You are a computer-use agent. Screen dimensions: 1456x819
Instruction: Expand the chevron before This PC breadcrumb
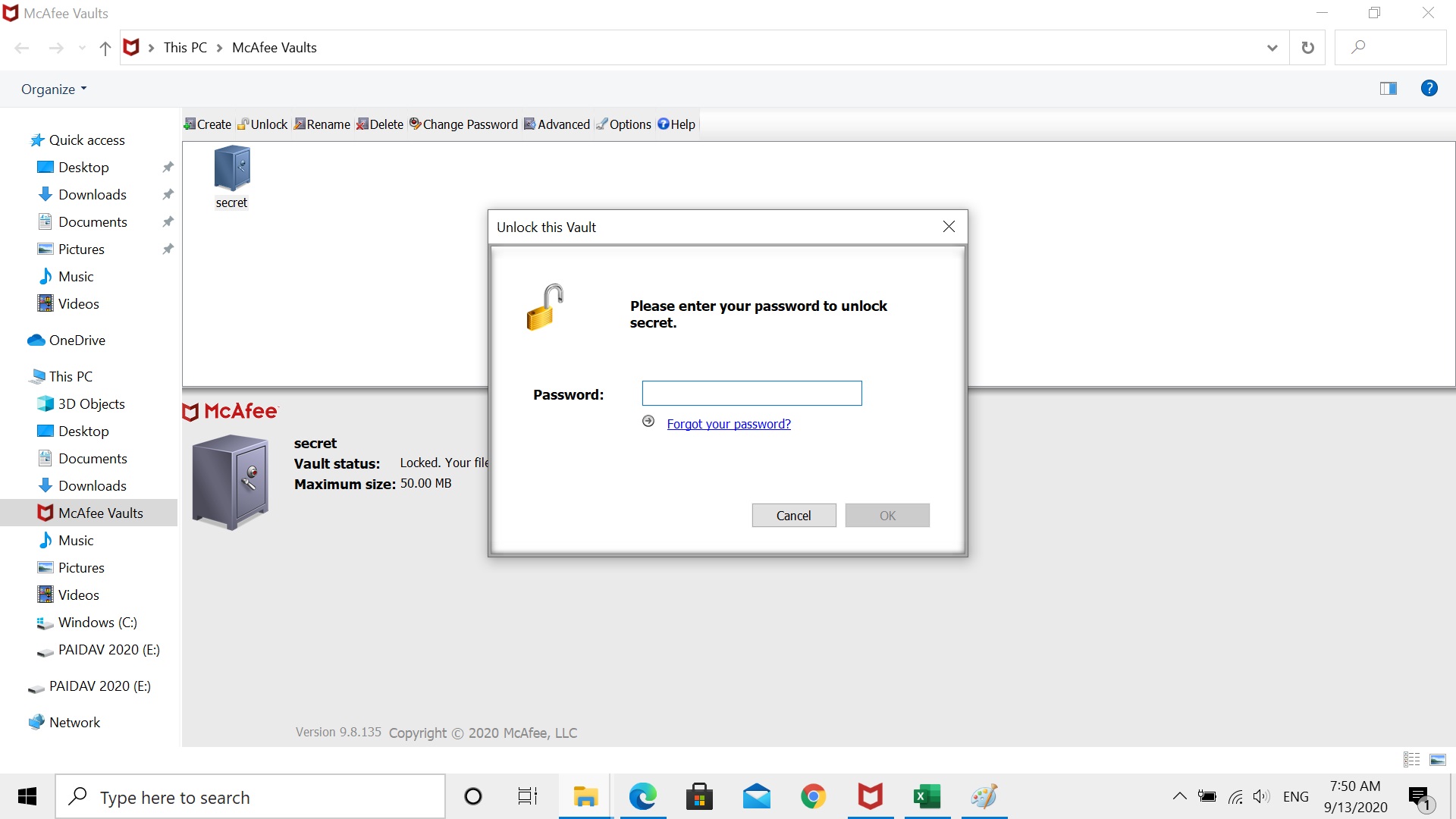click(x=151, y=49)
